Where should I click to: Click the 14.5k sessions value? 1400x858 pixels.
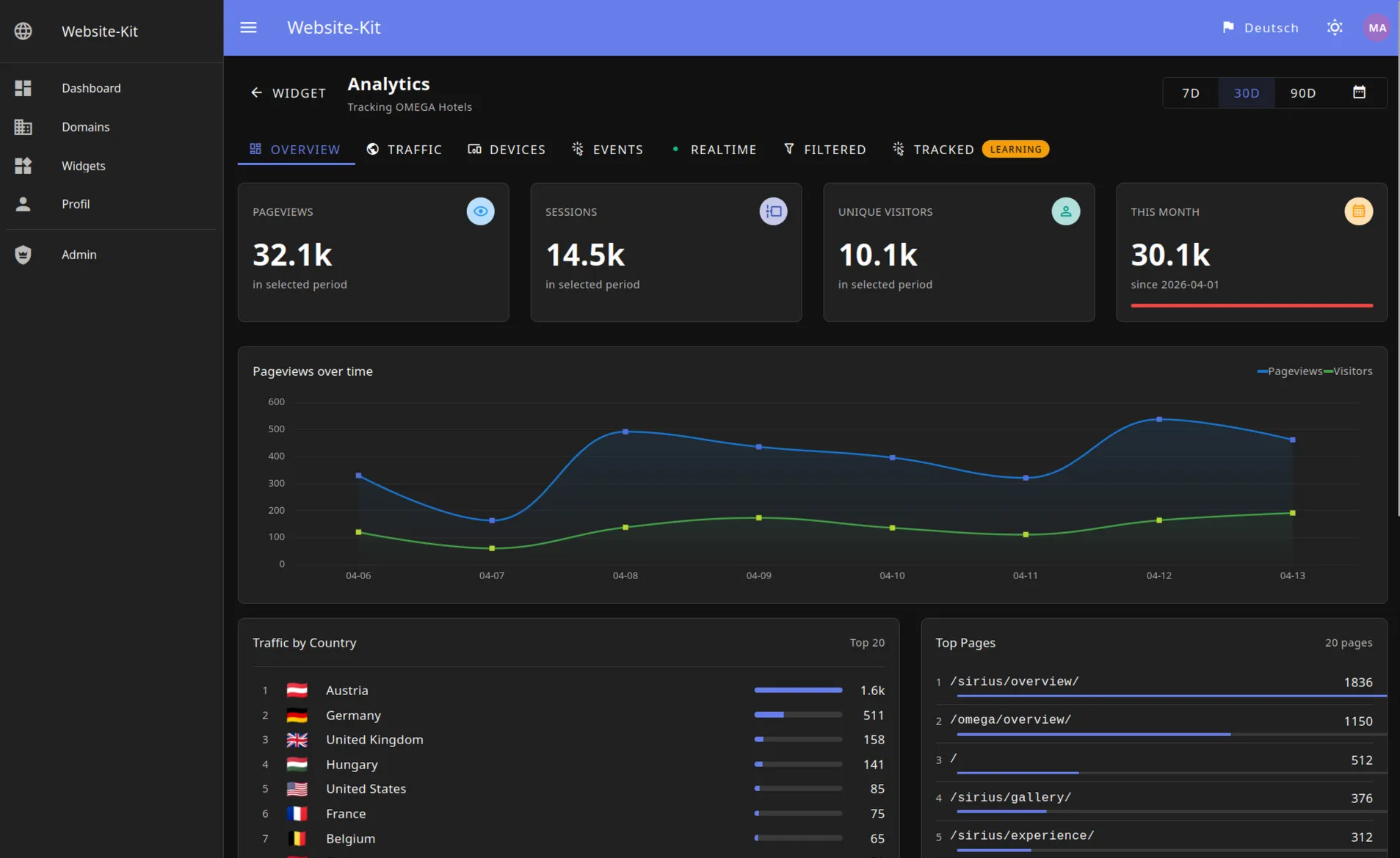pyautogui.click(x=585, y=255)
